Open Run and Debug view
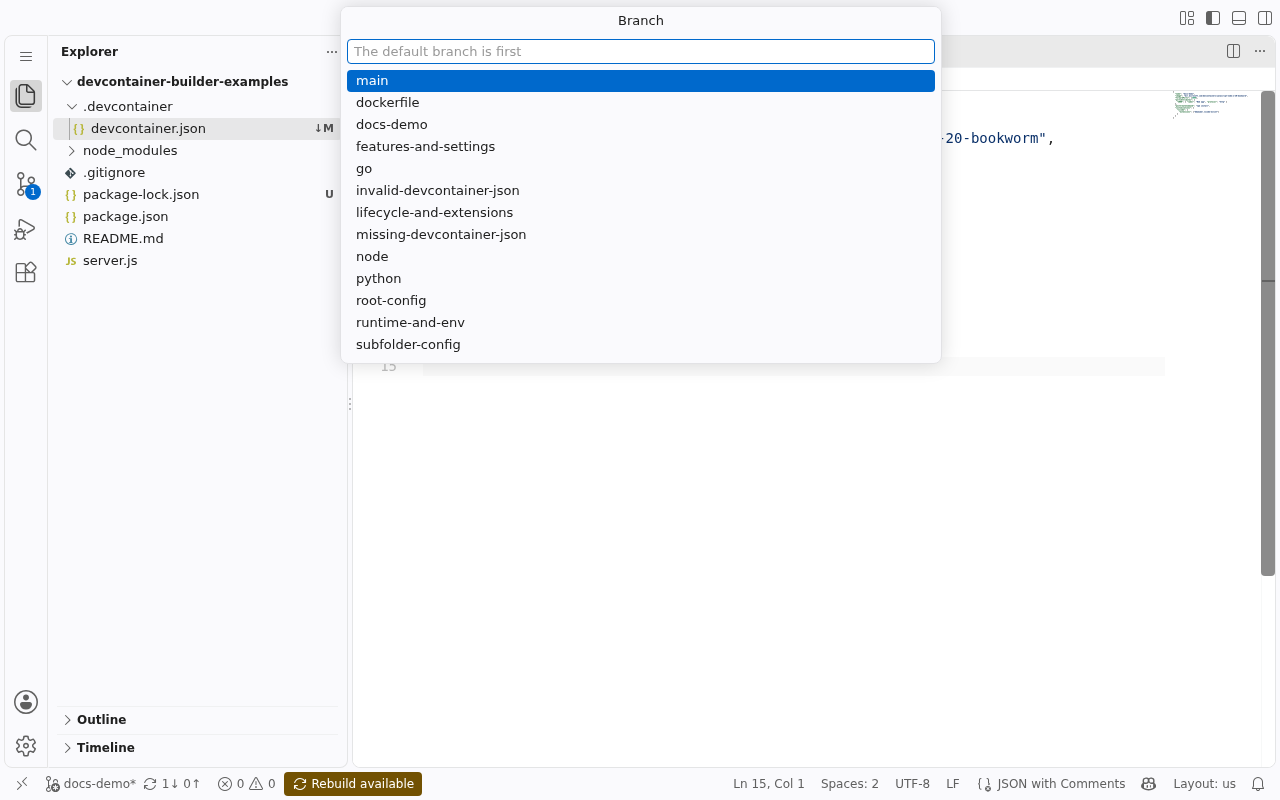1280x800 pixels. [26, 228]
